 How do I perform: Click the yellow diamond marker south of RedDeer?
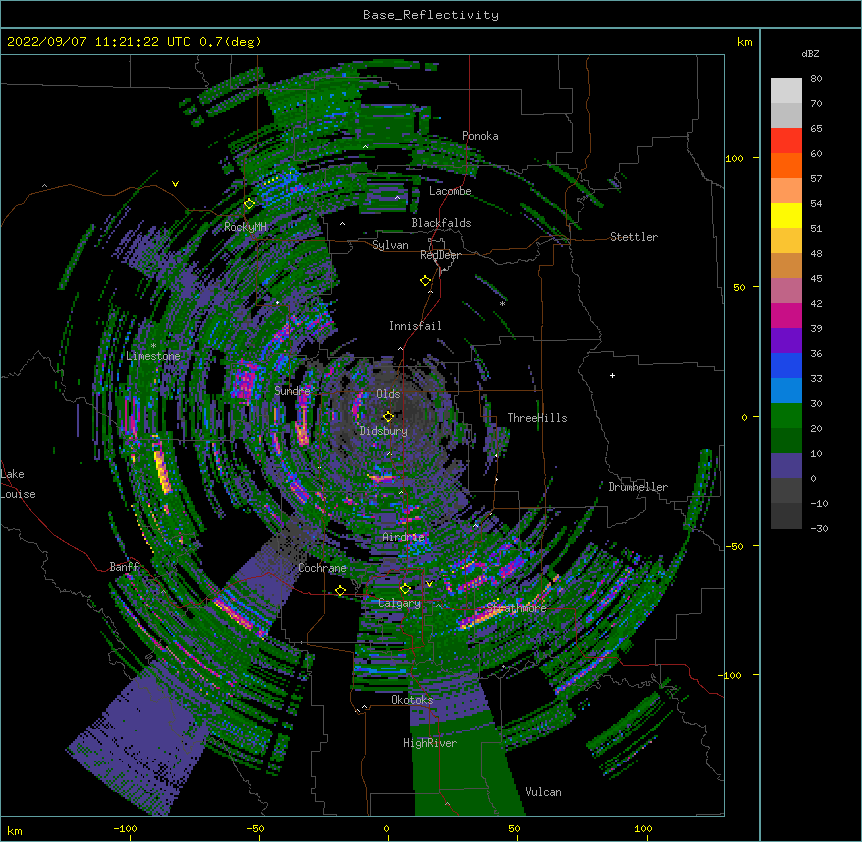point(426,281)
